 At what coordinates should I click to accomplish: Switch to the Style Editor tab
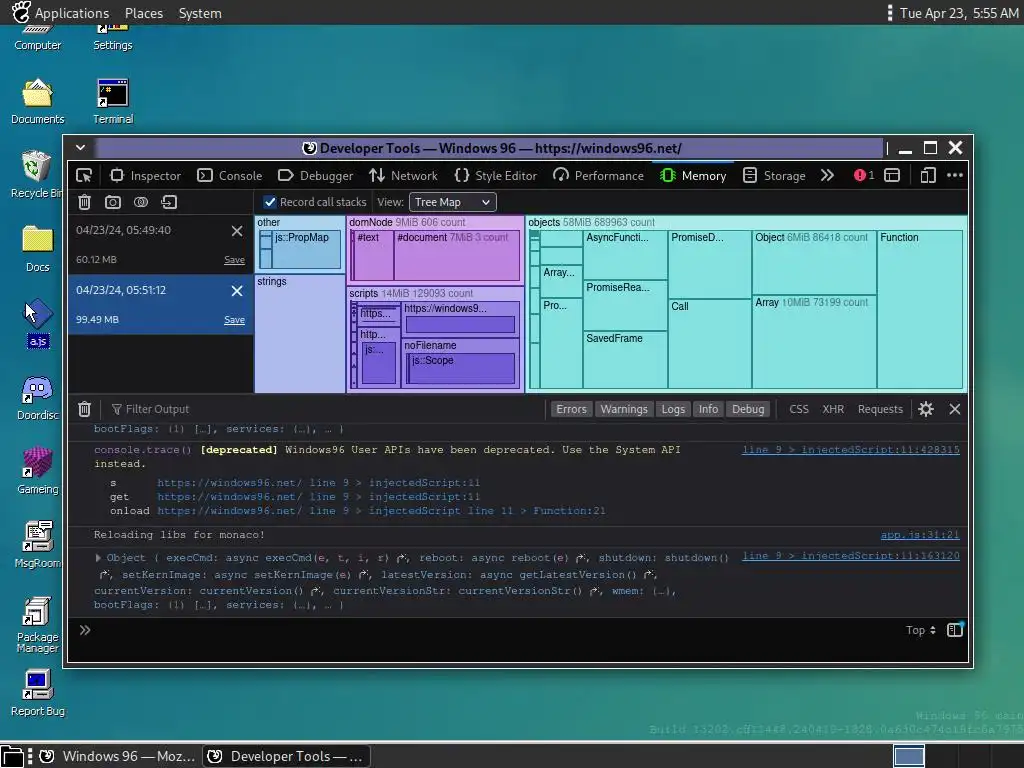click(x=496, y=176)
